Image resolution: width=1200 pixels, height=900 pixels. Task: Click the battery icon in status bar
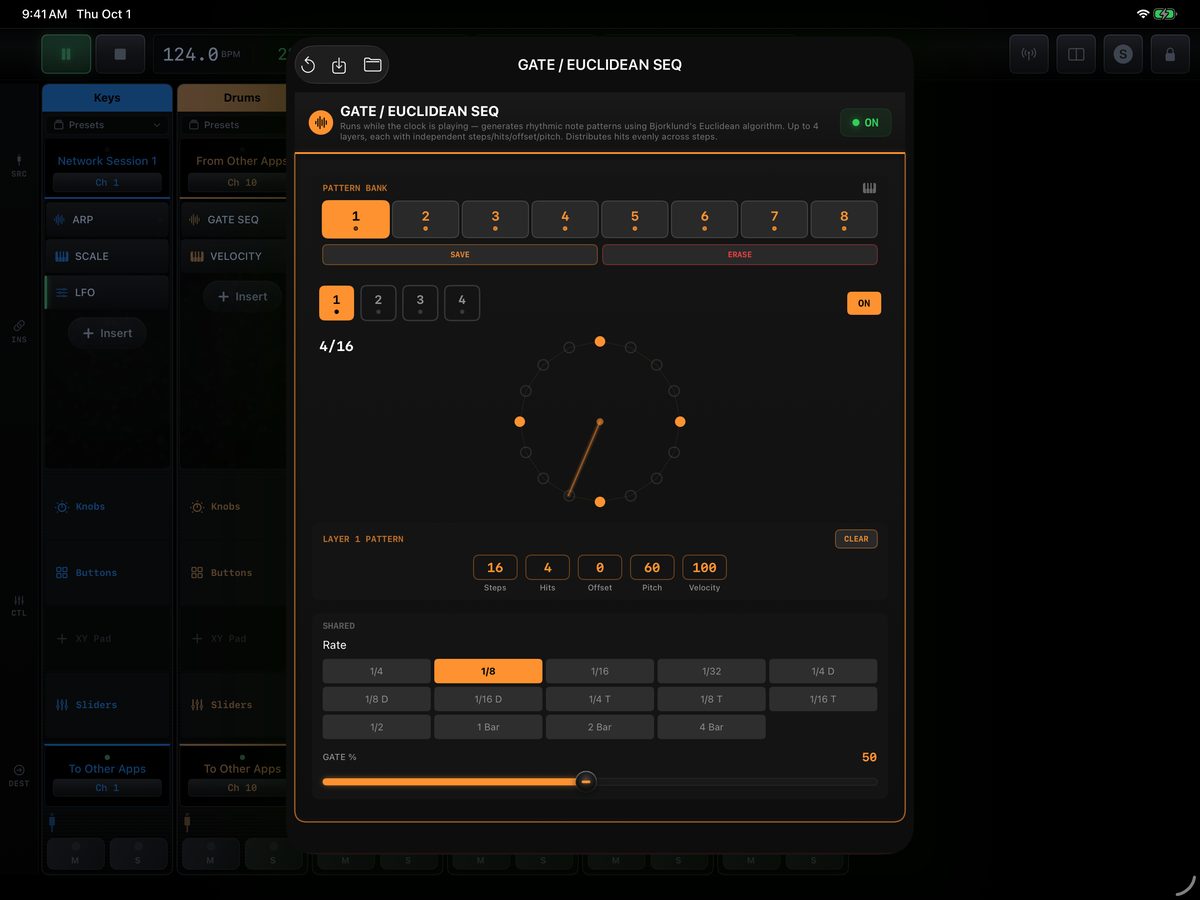tap(1165, 14)
